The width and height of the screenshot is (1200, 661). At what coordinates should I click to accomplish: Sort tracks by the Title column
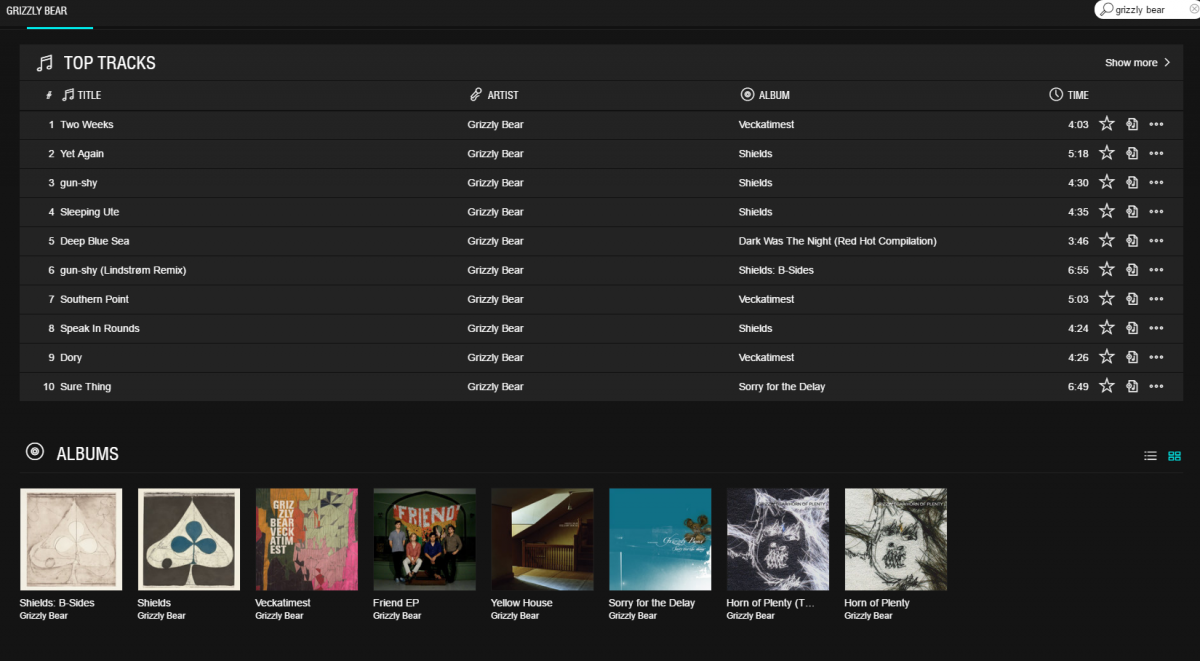click(x=81, y=95)
